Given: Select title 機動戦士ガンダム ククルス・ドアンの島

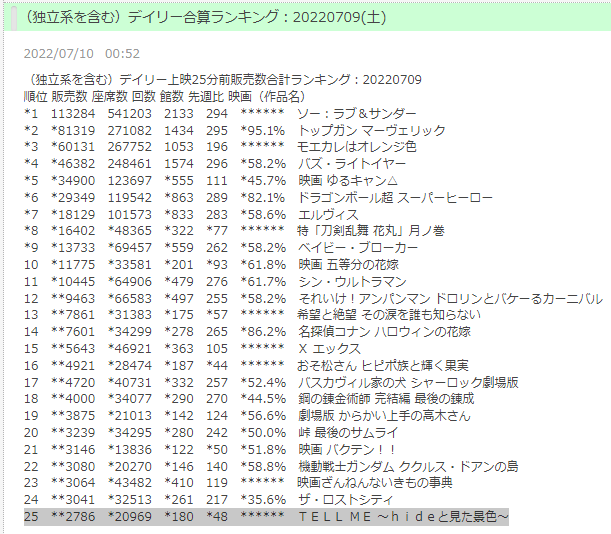Looking at the screenshot, I should [408, 467].
